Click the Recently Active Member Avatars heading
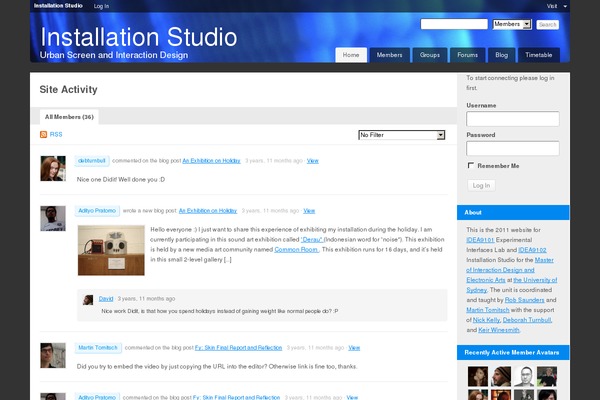 [x=512, y=352]
